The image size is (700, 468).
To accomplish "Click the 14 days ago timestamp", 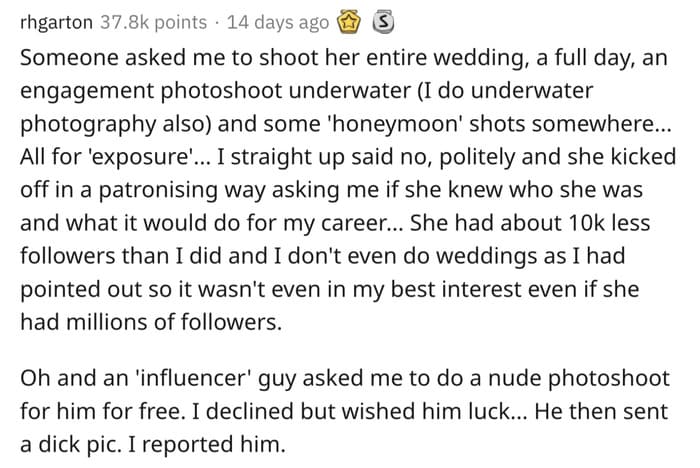I will pos(278,22).
